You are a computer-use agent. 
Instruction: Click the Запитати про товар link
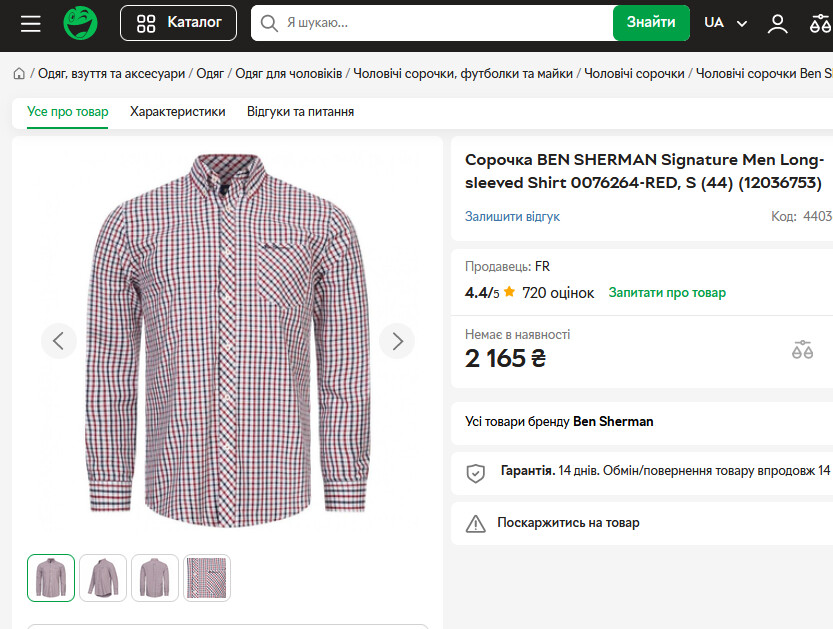(667, 293)
